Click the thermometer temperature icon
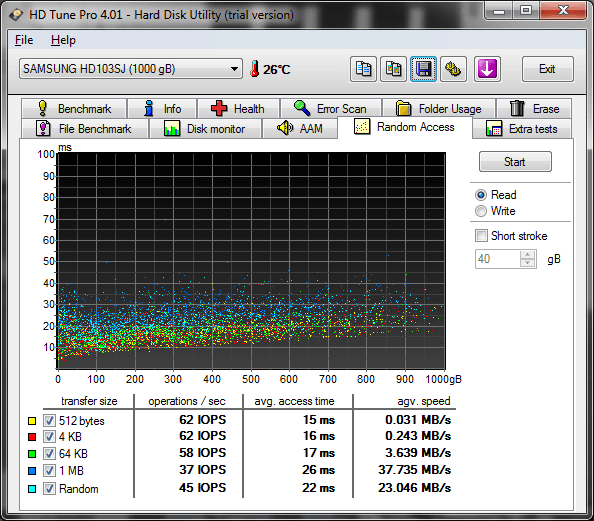 [255, 69]
